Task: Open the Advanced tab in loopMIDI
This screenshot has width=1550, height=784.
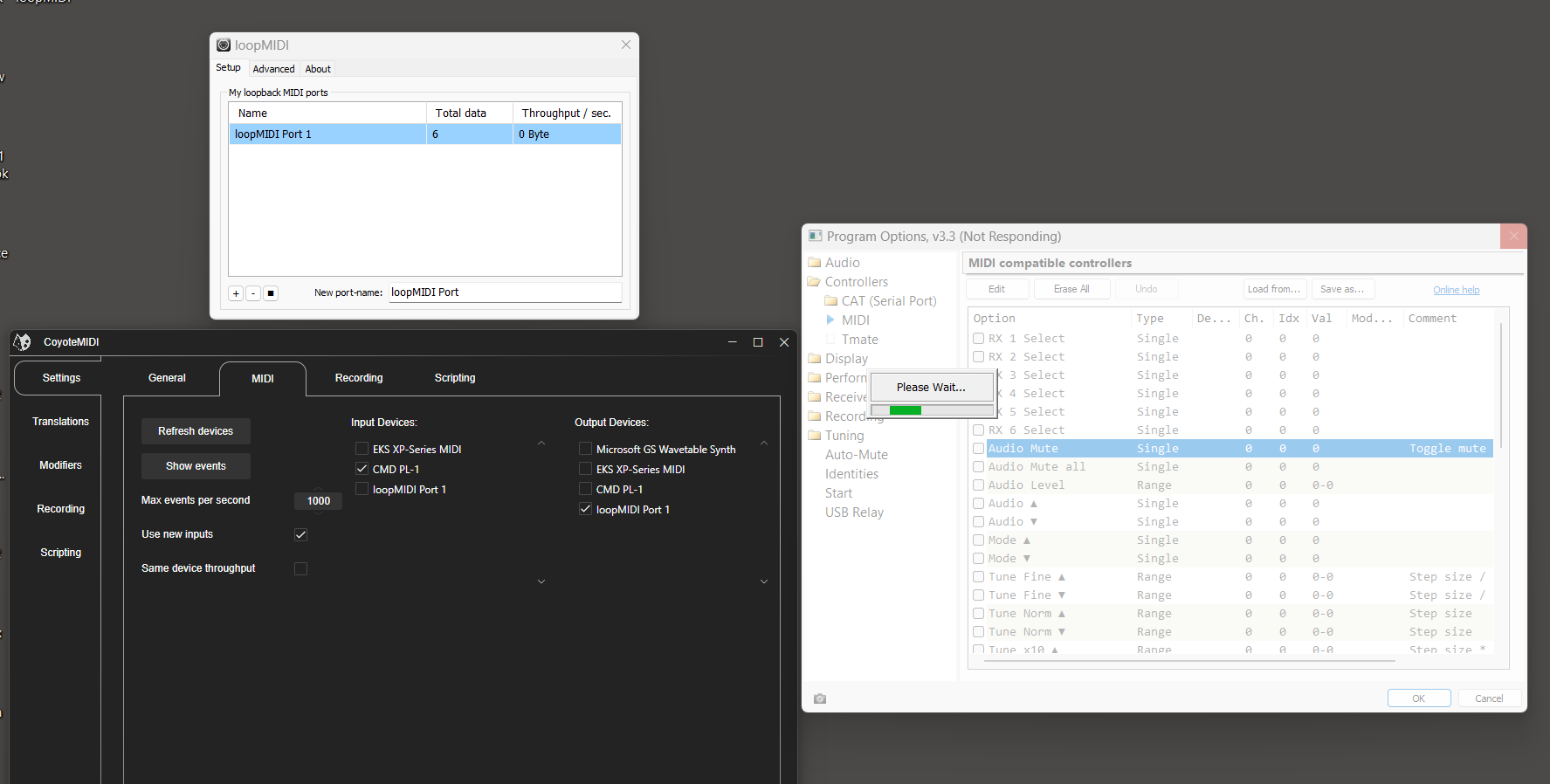Action: tap(273, 69)
